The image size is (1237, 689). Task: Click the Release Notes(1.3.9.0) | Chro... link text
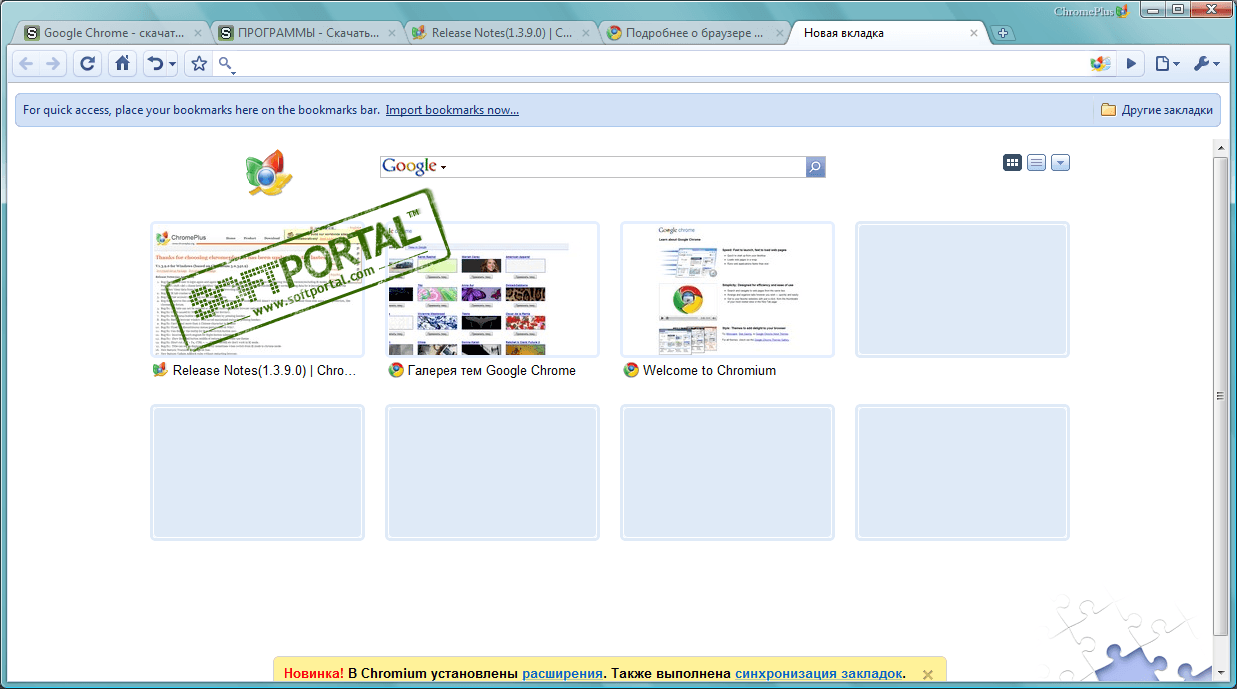point(265,370)
